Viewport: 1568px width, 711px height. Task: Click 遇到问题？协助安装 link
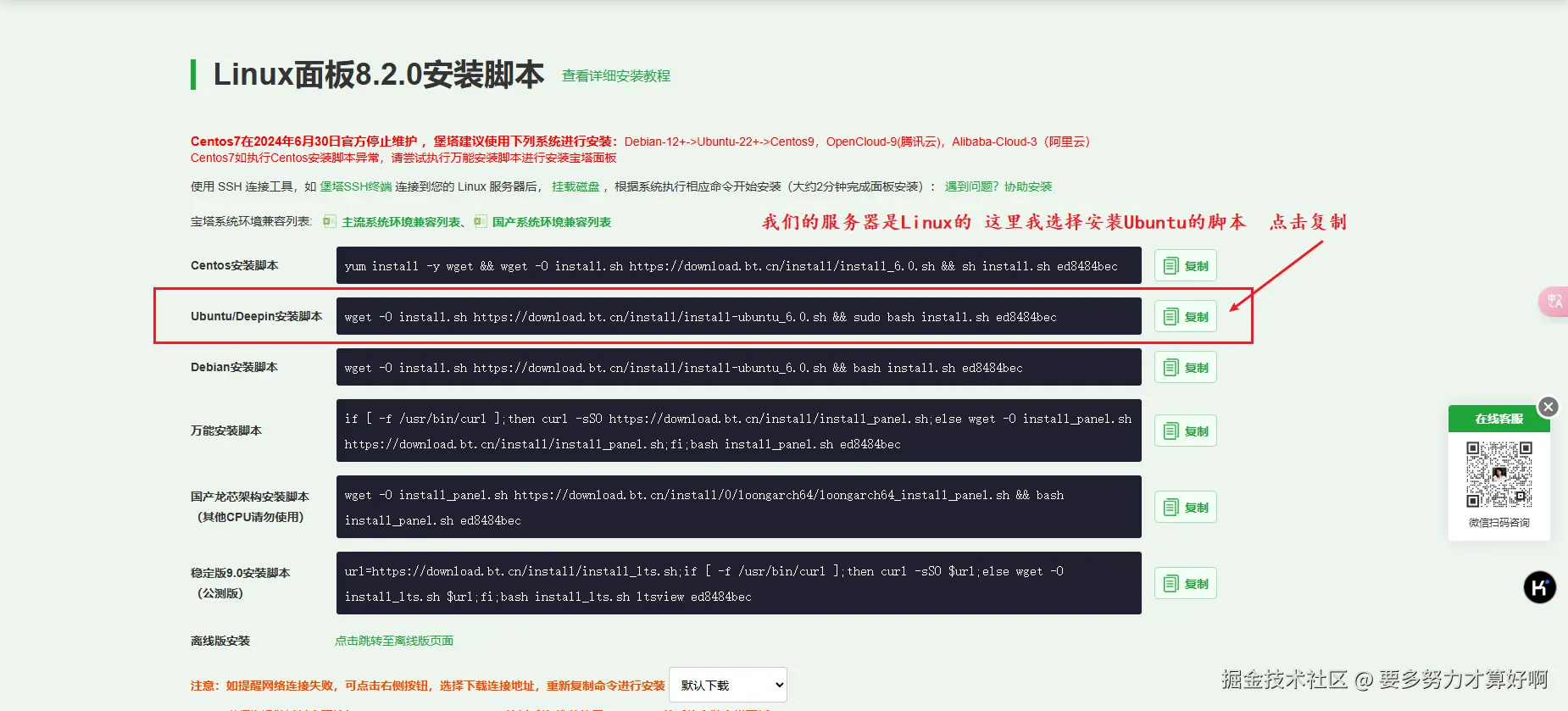point(998,186)
